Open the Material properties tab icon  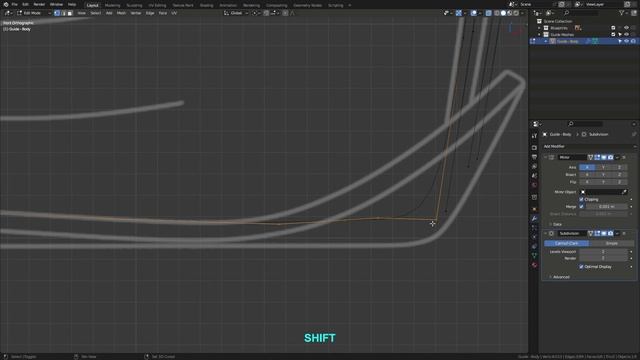(x=534, y=265)
